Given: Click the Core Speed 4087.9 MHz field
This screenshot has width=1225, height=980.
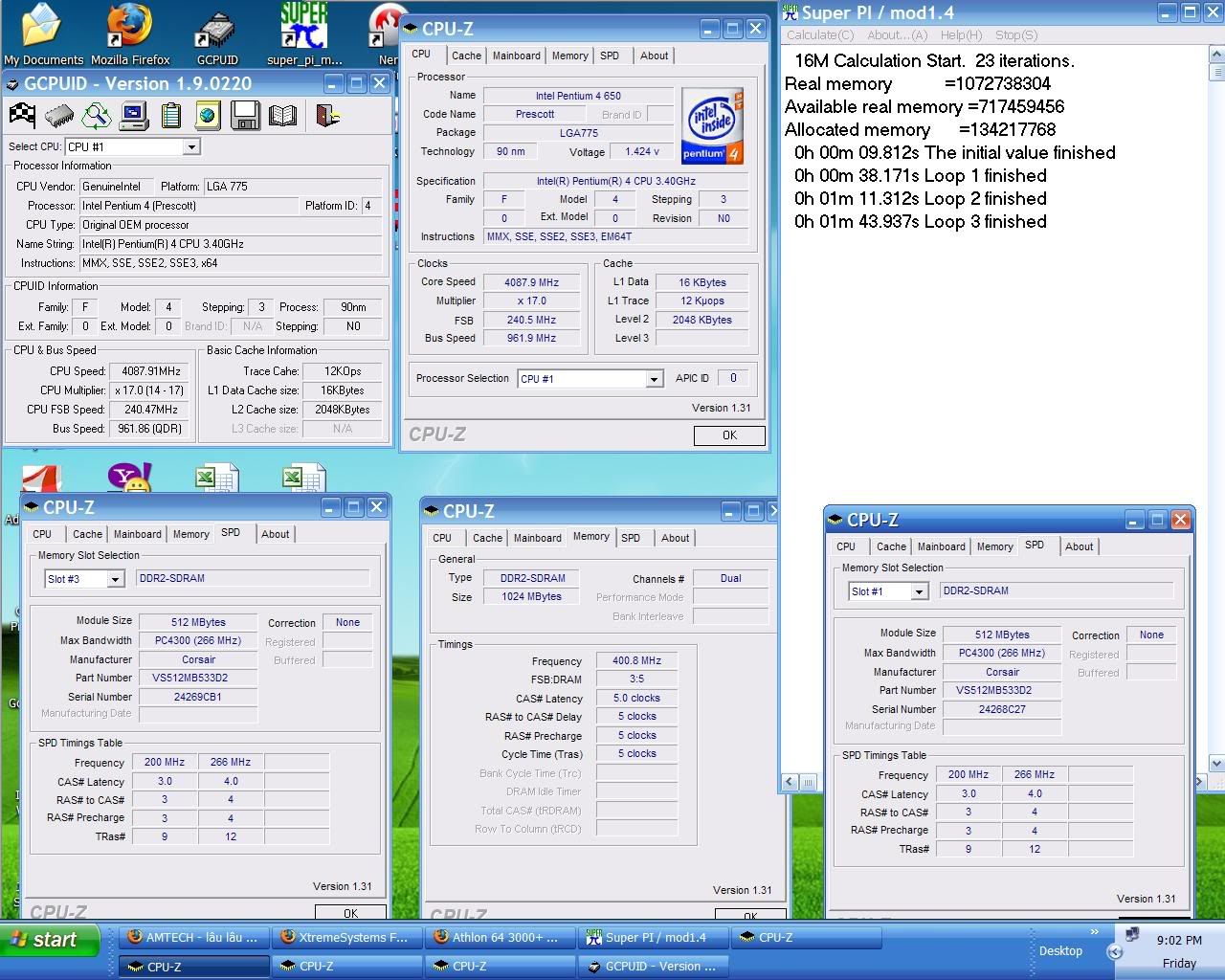Looking at the screenshot, I should pyautogui.click(x=531, y=282).
